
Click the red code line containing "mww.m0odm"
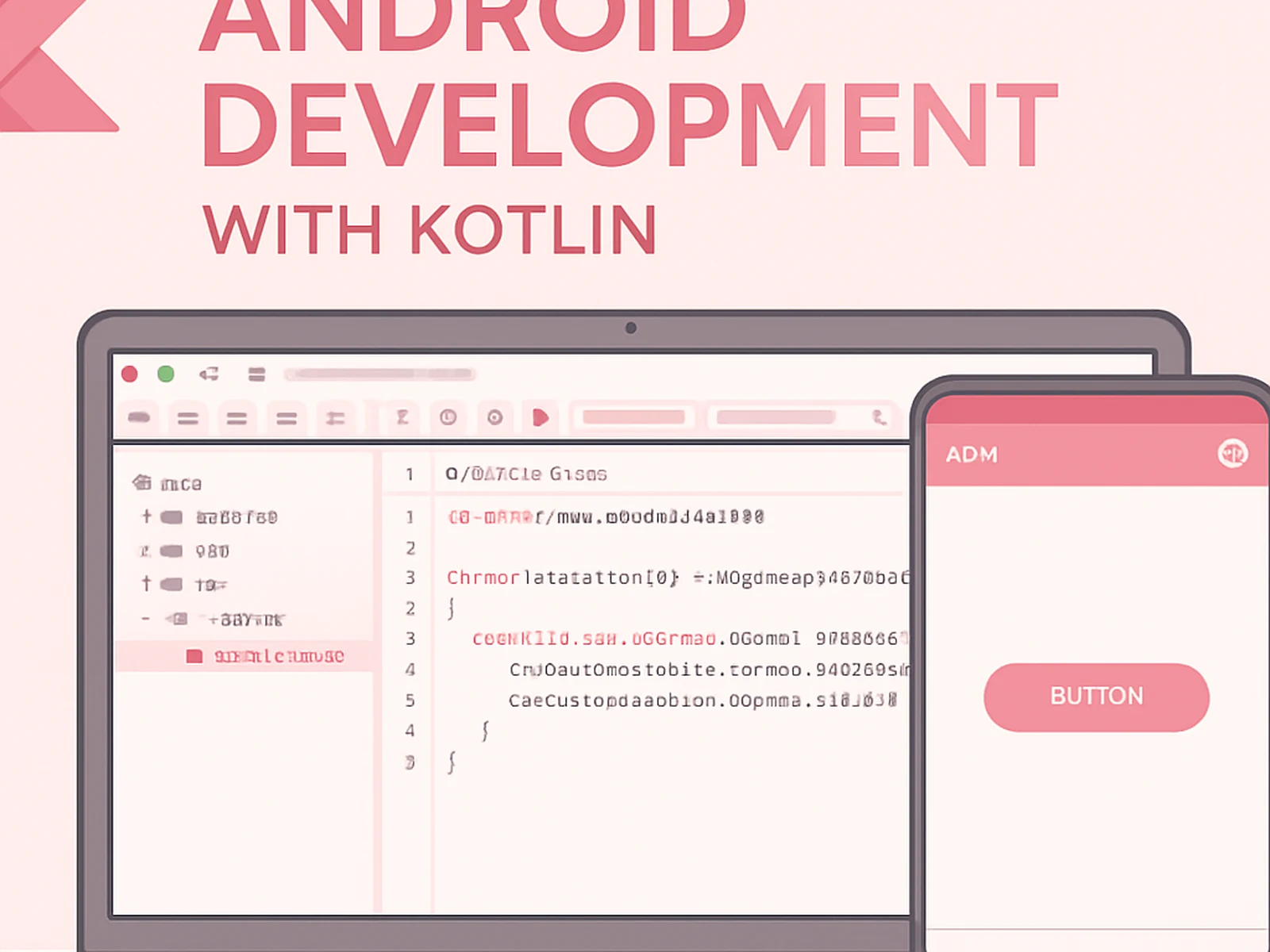click(x=606, y=517)
